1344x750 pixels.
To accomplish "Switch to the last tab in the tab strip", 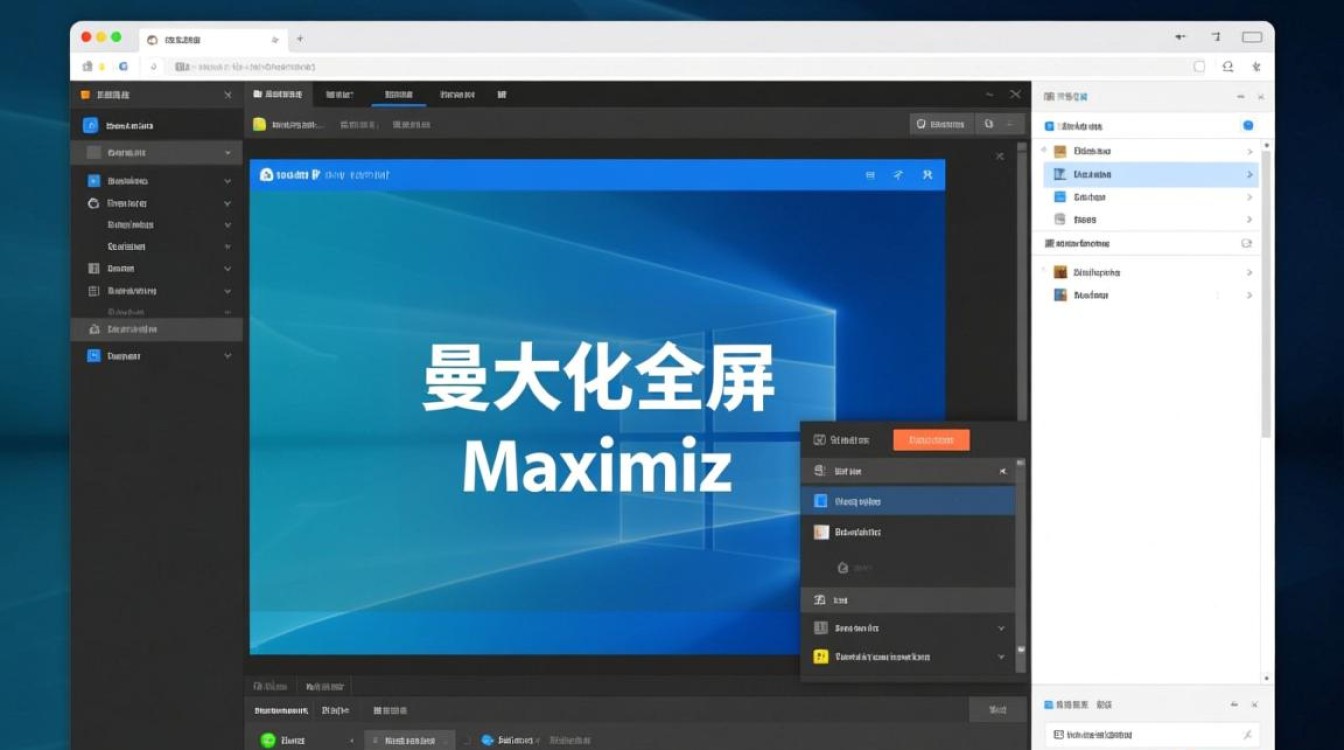I will [503, 94].
